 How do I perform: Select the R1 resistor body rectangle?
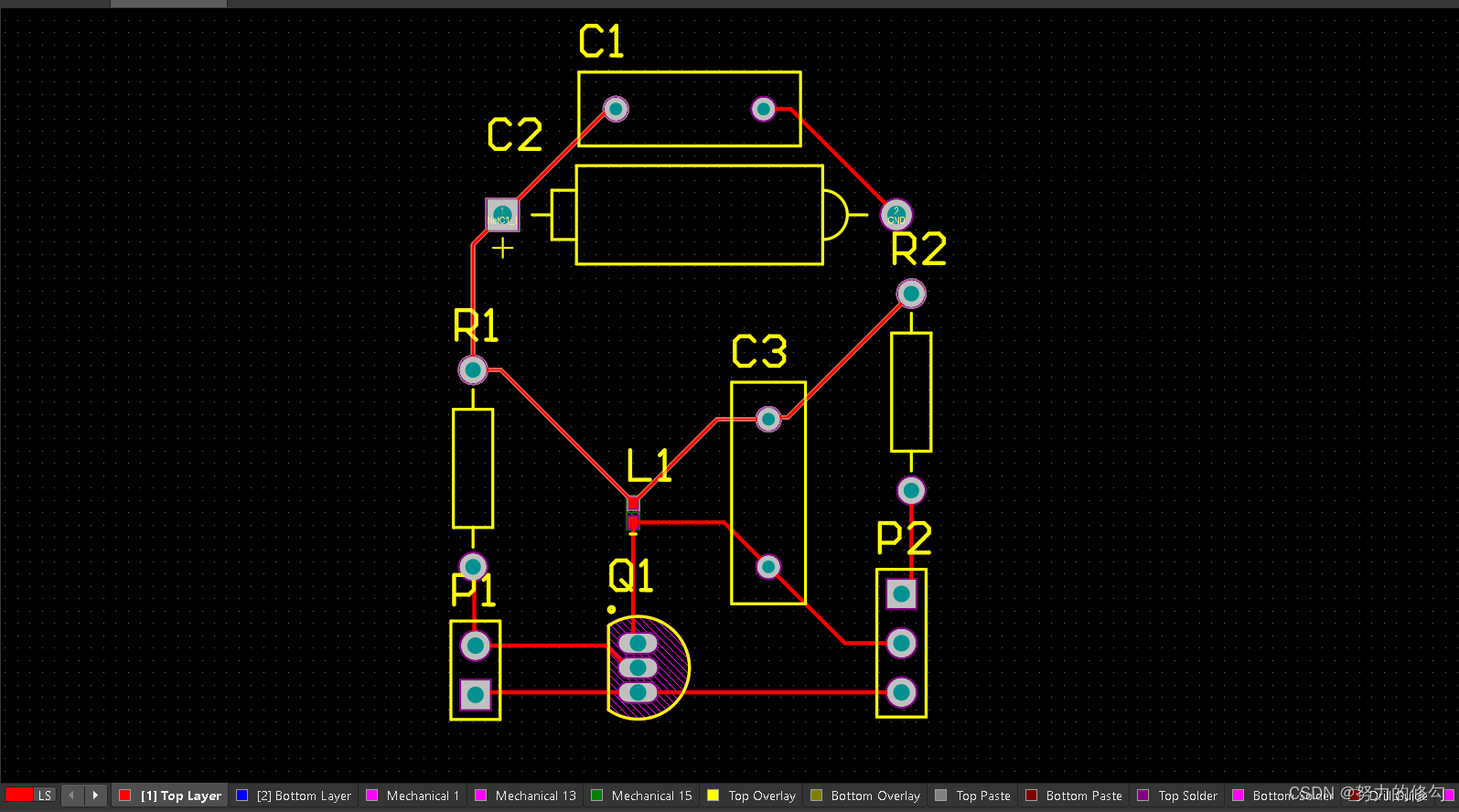coord(473,468)
